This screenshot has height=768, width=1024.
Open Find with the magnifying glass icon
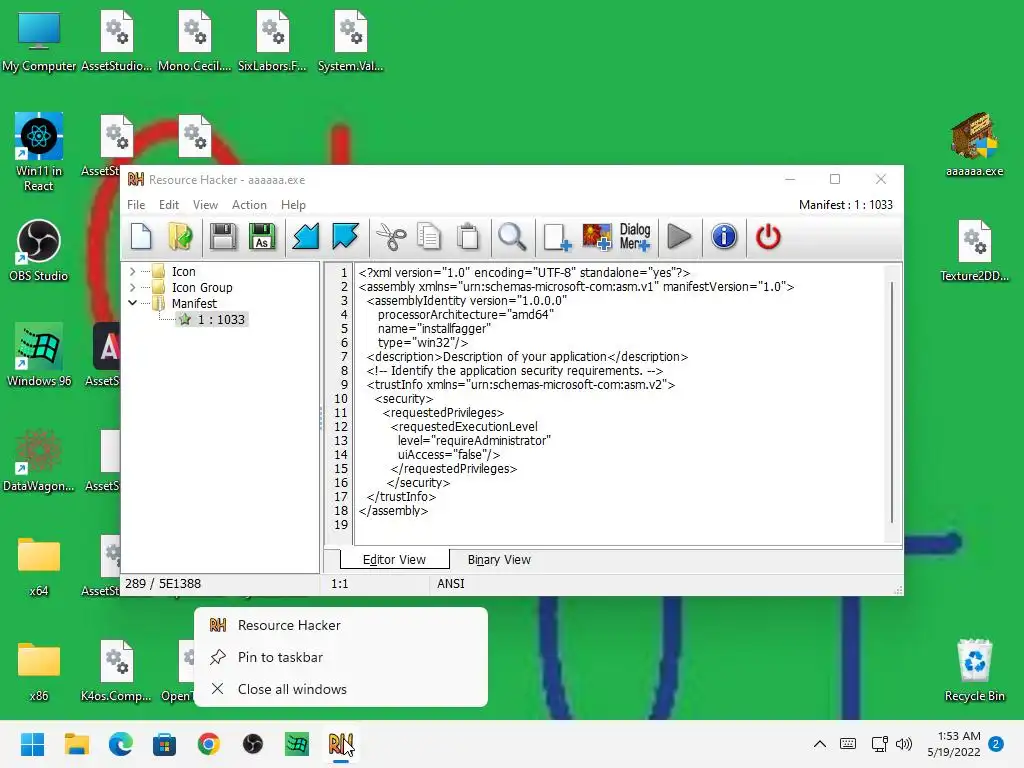[x=512, y=236]
